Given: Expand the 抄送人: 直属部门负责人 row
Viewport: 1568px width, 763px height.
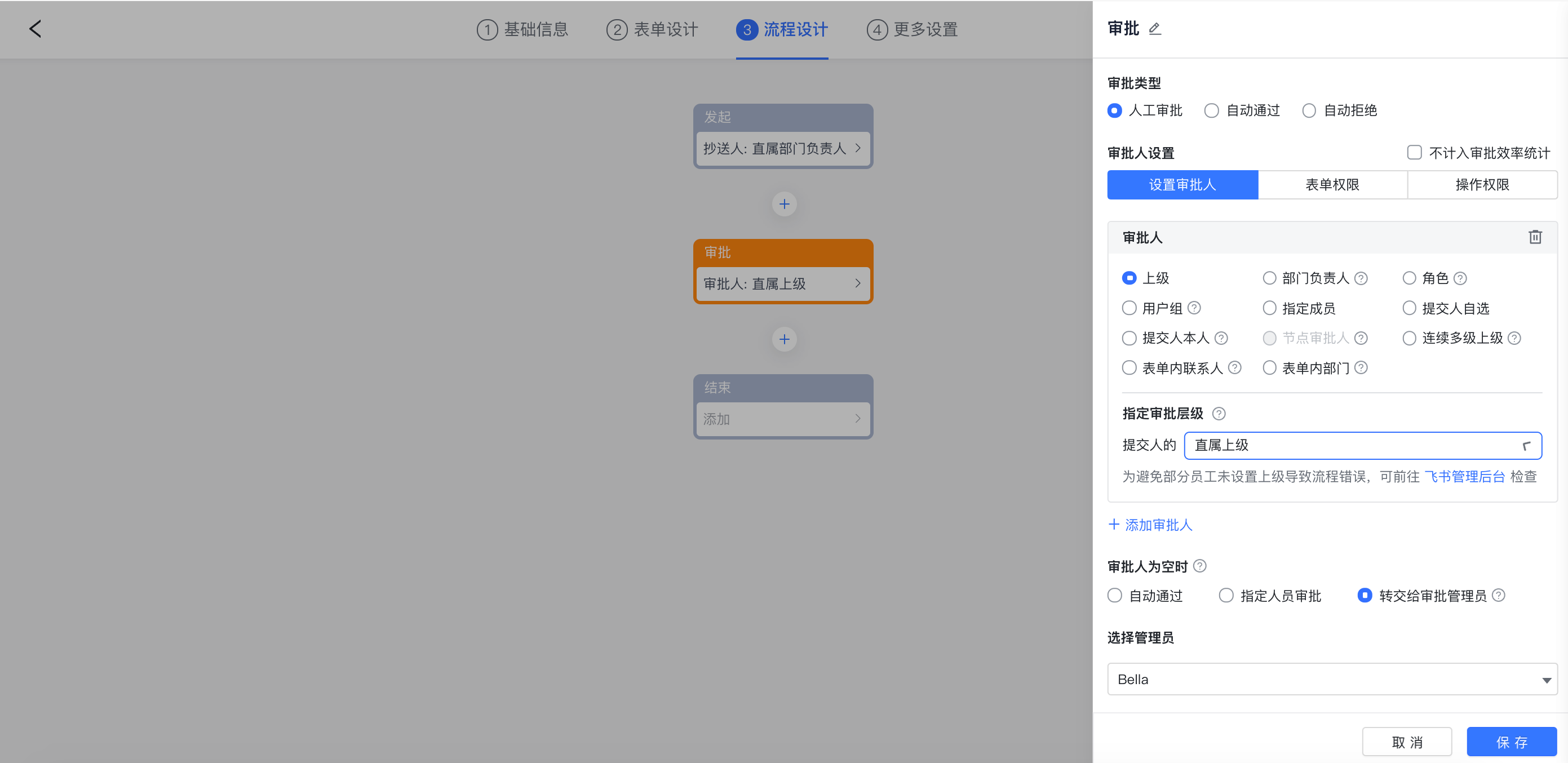Looking at the screenshot, I should [783, 148].
